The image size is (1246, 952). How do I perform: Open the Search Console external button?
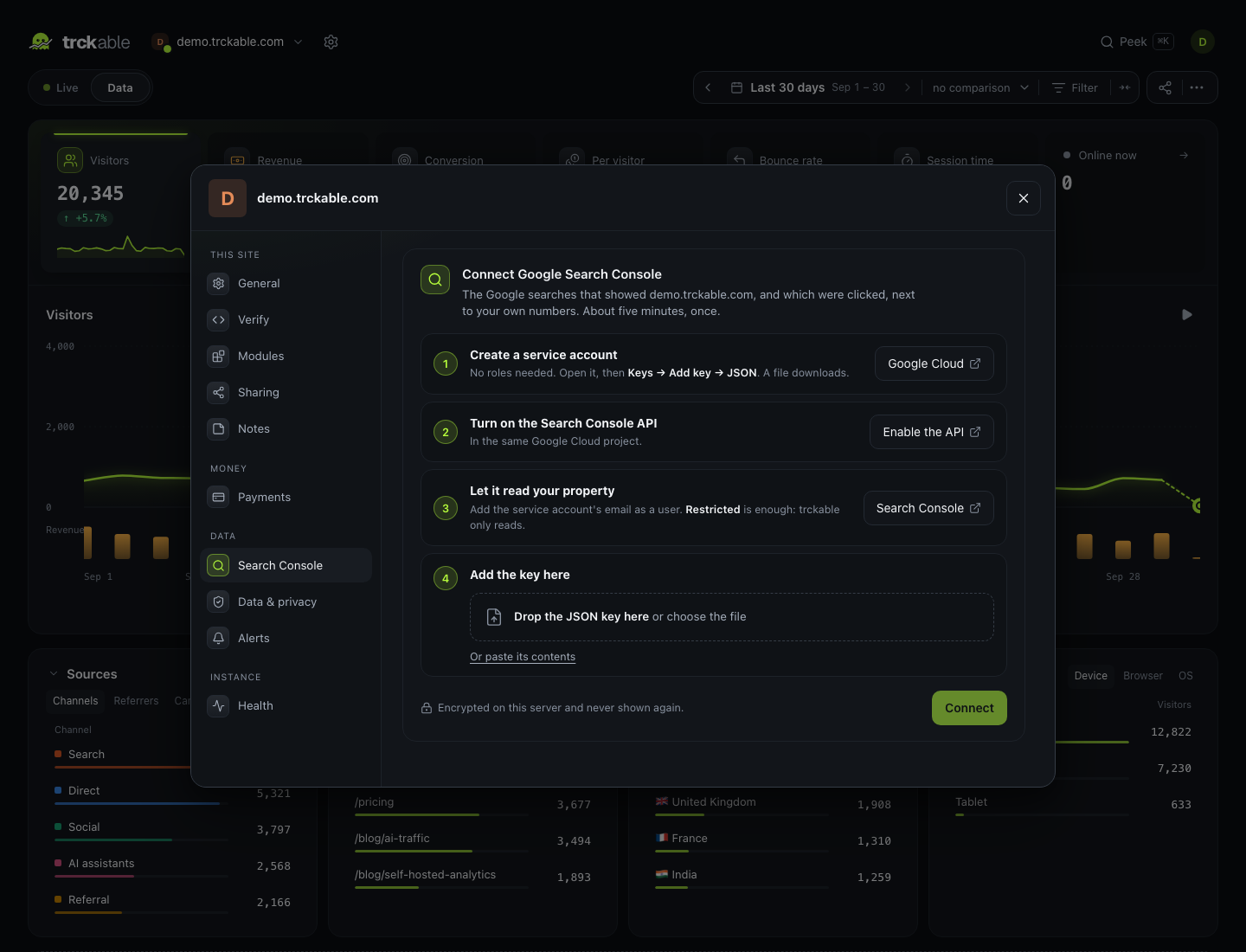click(x=928, y=508)
